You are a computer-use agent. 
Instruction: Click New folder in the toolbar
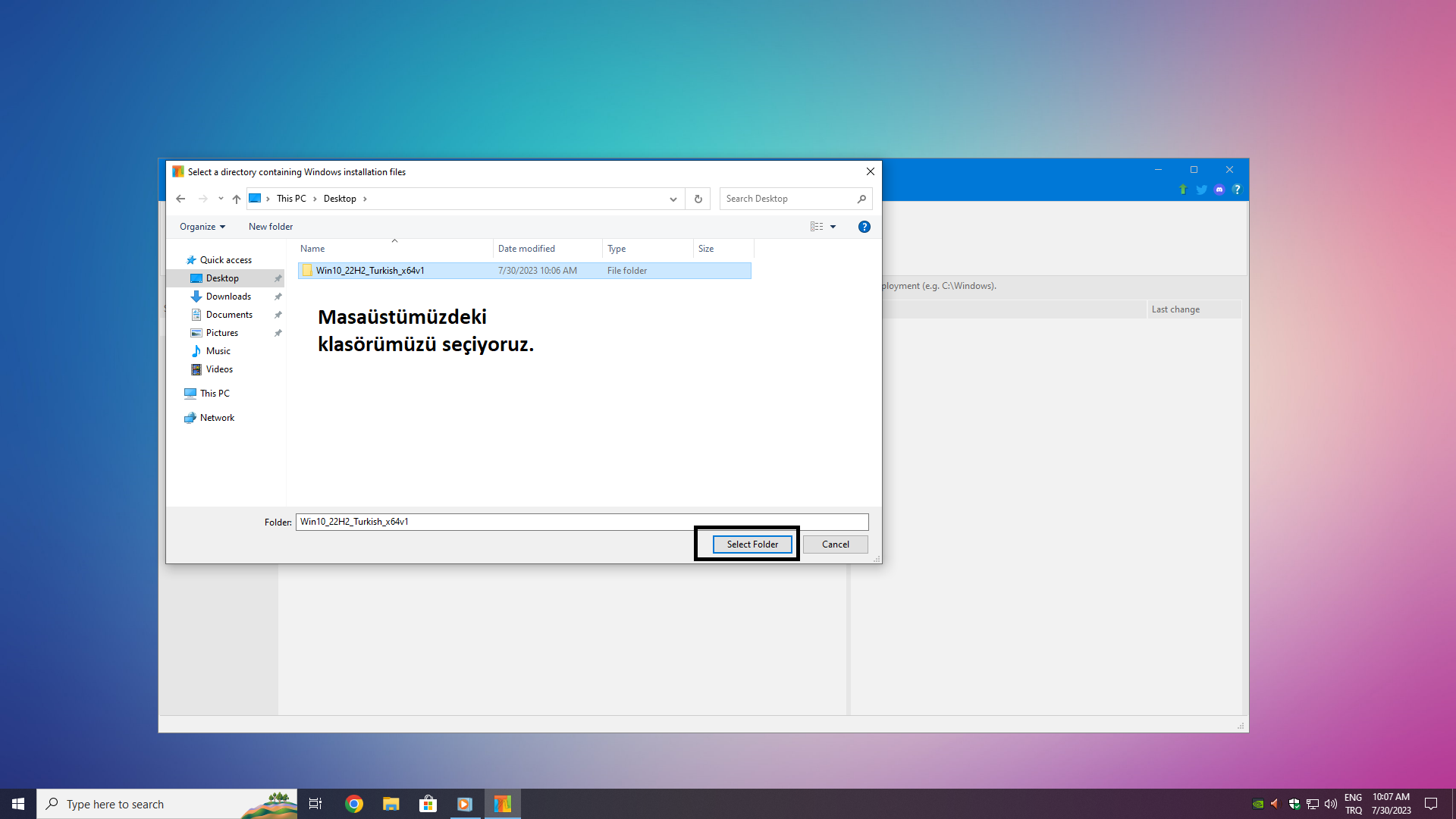point(270,227)
